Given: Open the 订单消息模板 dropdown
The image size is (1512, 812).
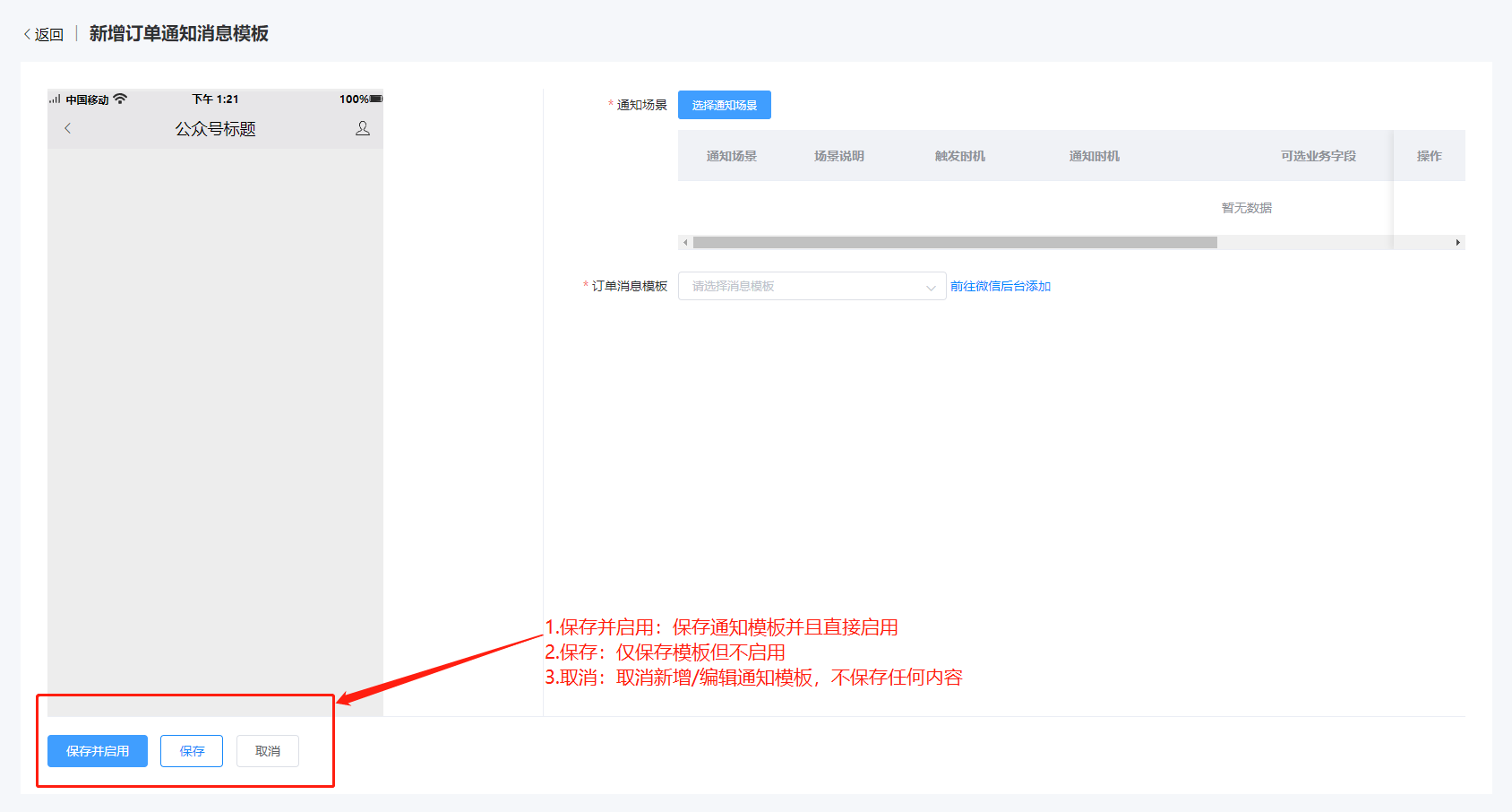Looking at the screenshot, I should tap(802, 286).
